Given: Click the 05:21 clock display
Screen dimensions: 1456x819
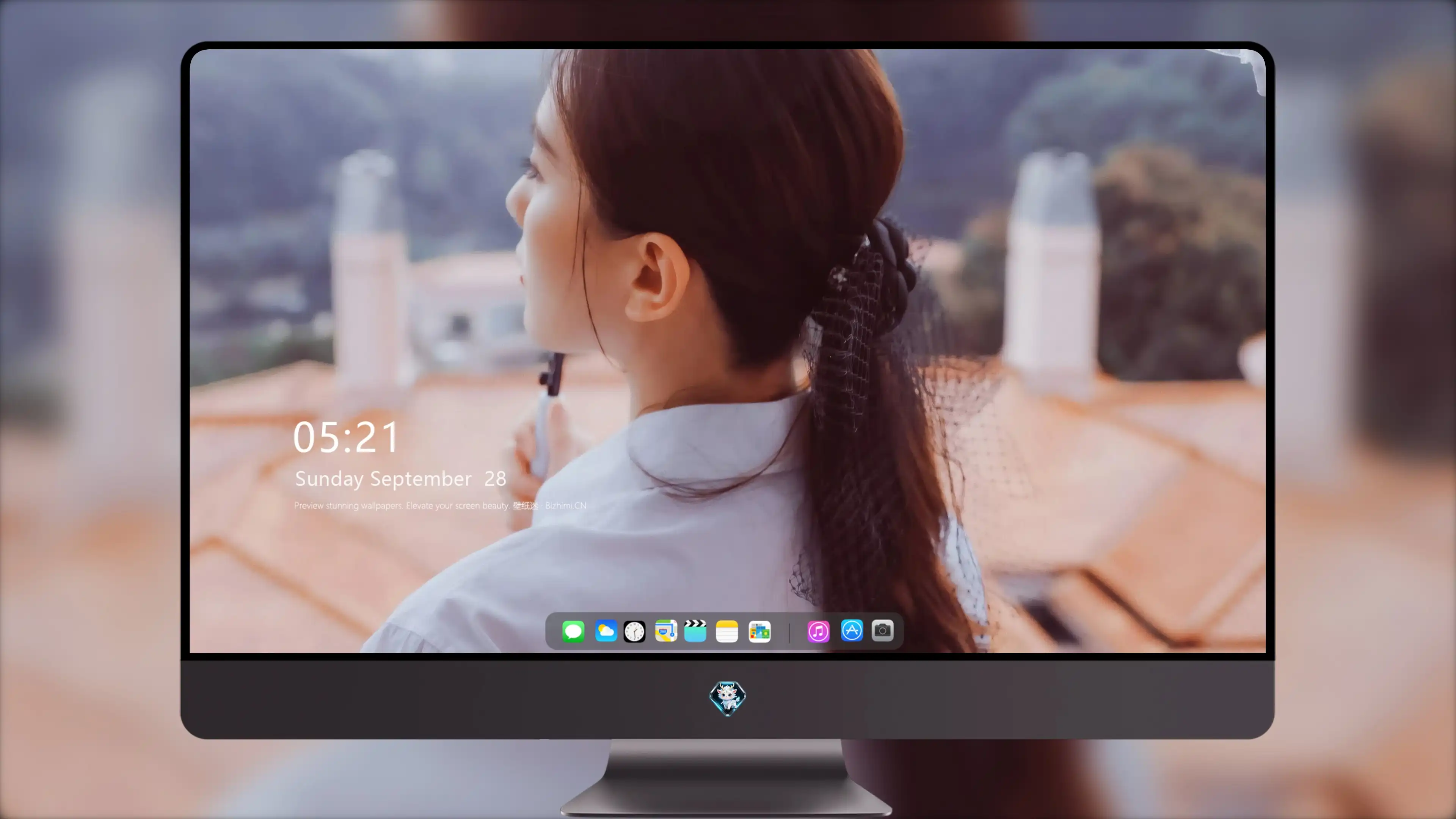Looking at the screenshot, I should pyautogui.click(x=345, y=437).
